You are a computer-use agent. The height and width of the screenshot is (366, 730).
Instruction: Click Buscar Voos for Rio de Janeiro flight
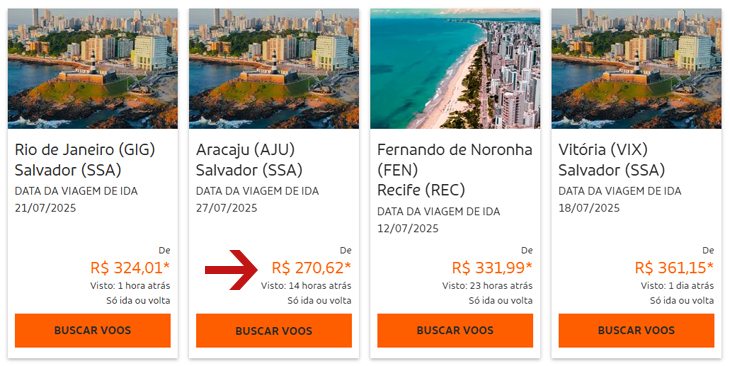[x=93, y=331]
